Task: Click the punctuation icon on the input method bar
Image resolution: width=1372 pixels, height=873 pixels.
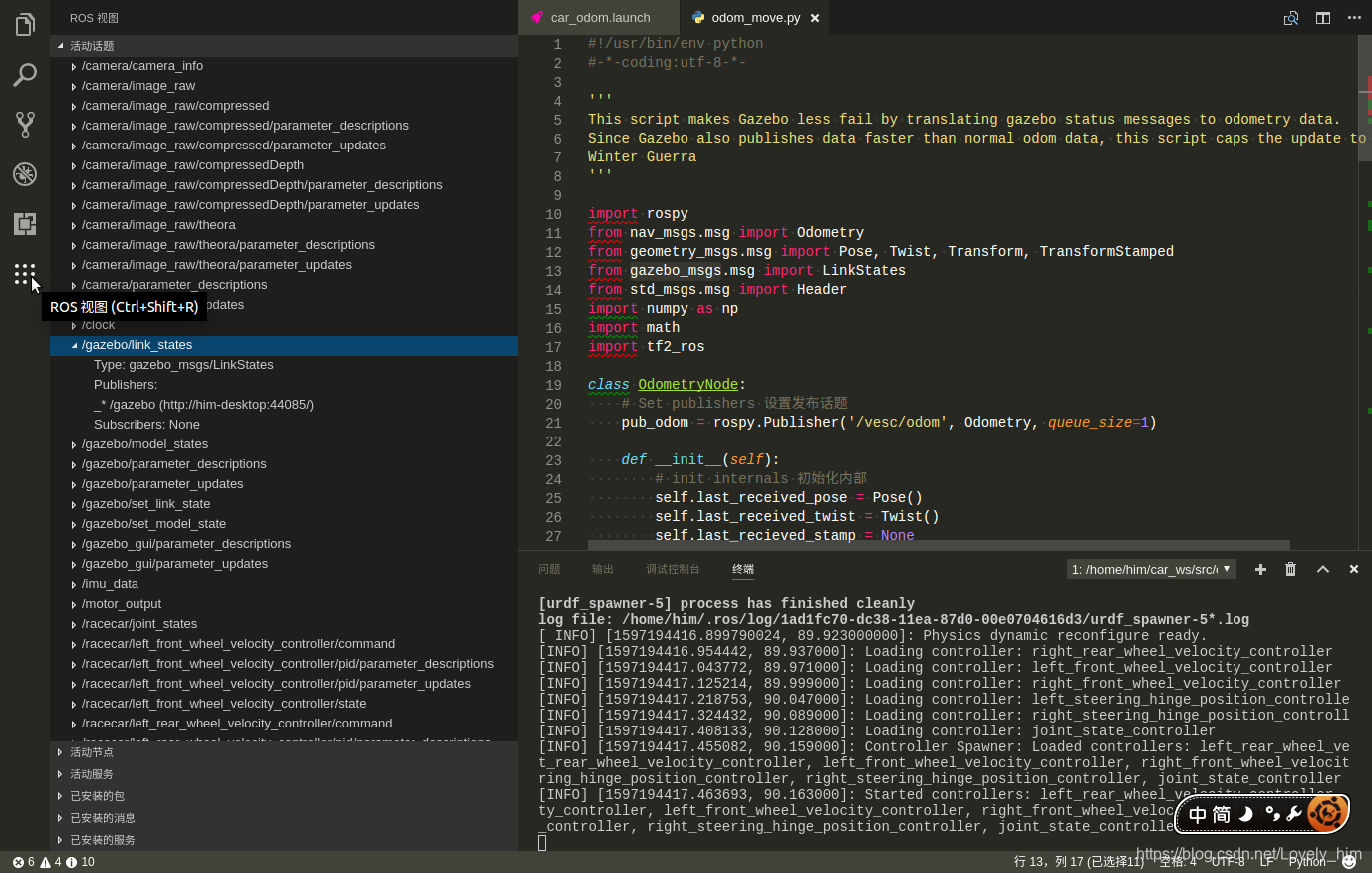Action: point(1271,814)
